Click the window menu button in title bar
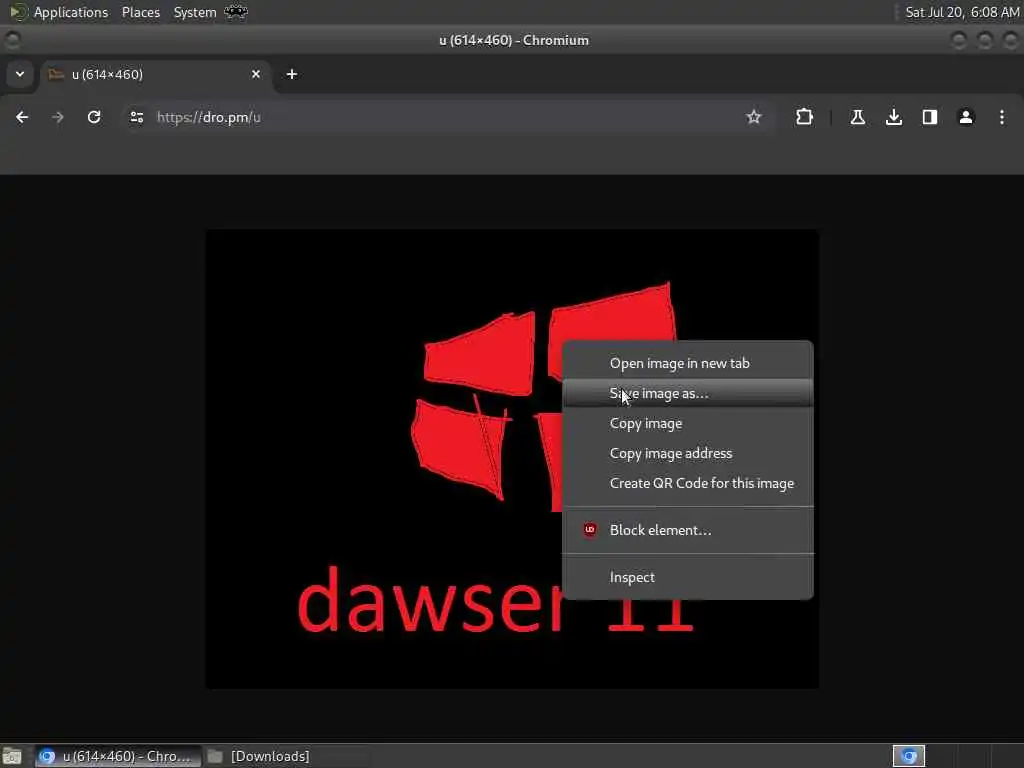This screenshot has width=1024, height=768. coord(12,40)
